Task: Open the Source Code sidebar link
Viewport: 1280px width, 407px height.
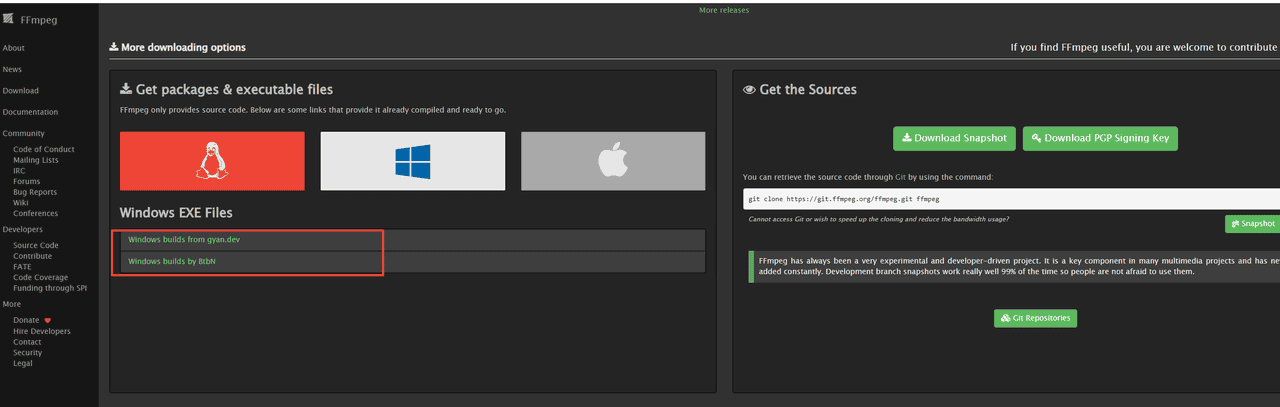Action: tap(36, 246)
